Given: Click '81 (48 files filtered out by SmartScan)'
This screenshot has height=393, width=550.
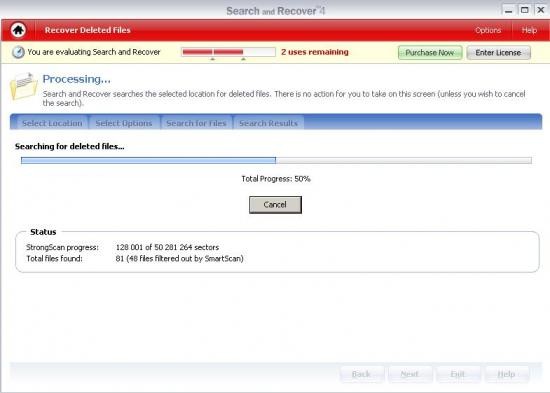Looking at the screenshot, I should click(x=179, y=259).
